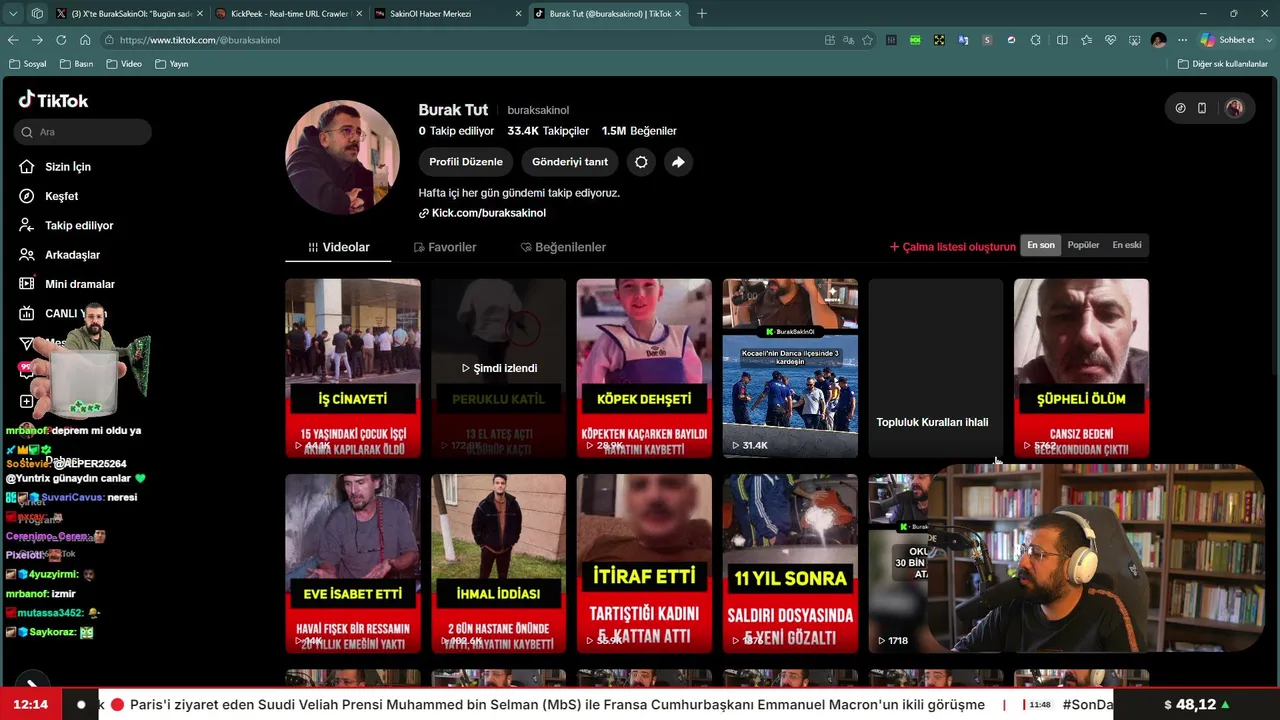This screenshot has width=1280, height=720.
Task: Switch to the Favoriler tab
Action: click(445, 247)
